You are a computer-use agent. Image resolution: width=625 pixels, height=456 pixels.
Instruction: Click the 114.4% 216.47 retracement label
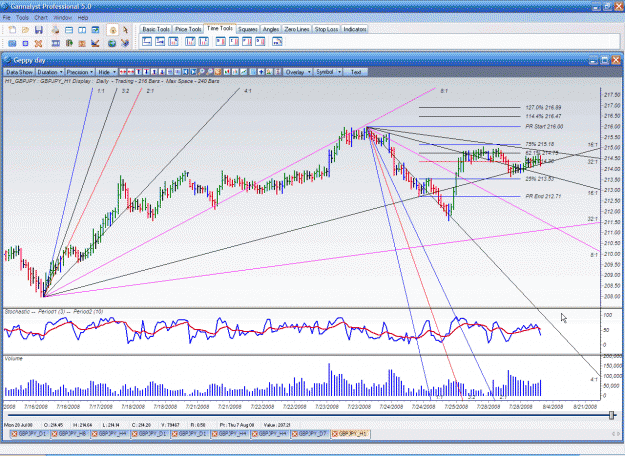pyautogui.click(x=543, y=116)
